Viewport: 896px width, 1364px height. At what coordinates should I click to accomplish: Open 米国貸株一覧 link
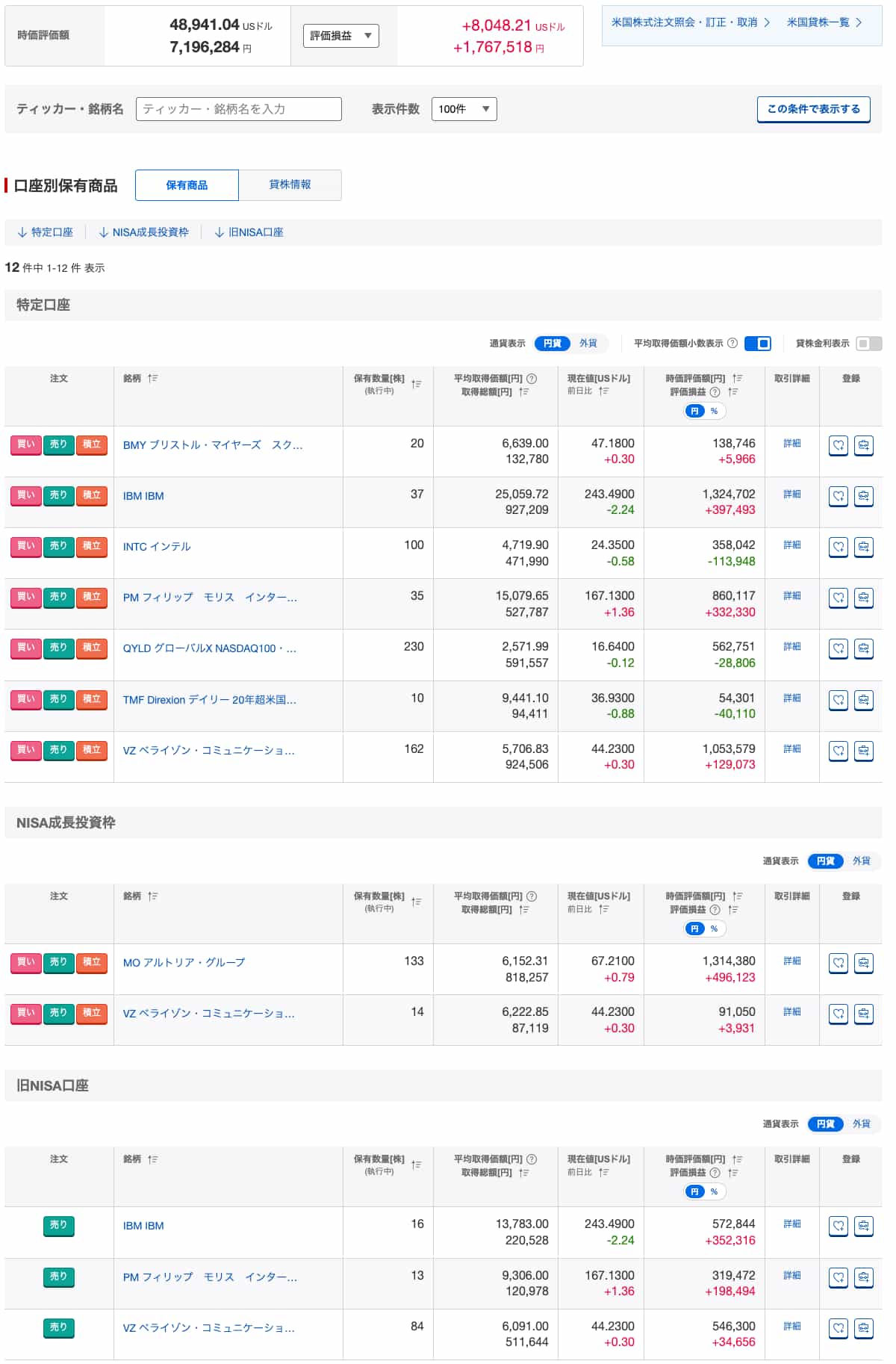pyautogui.click(x=824, y=22)
